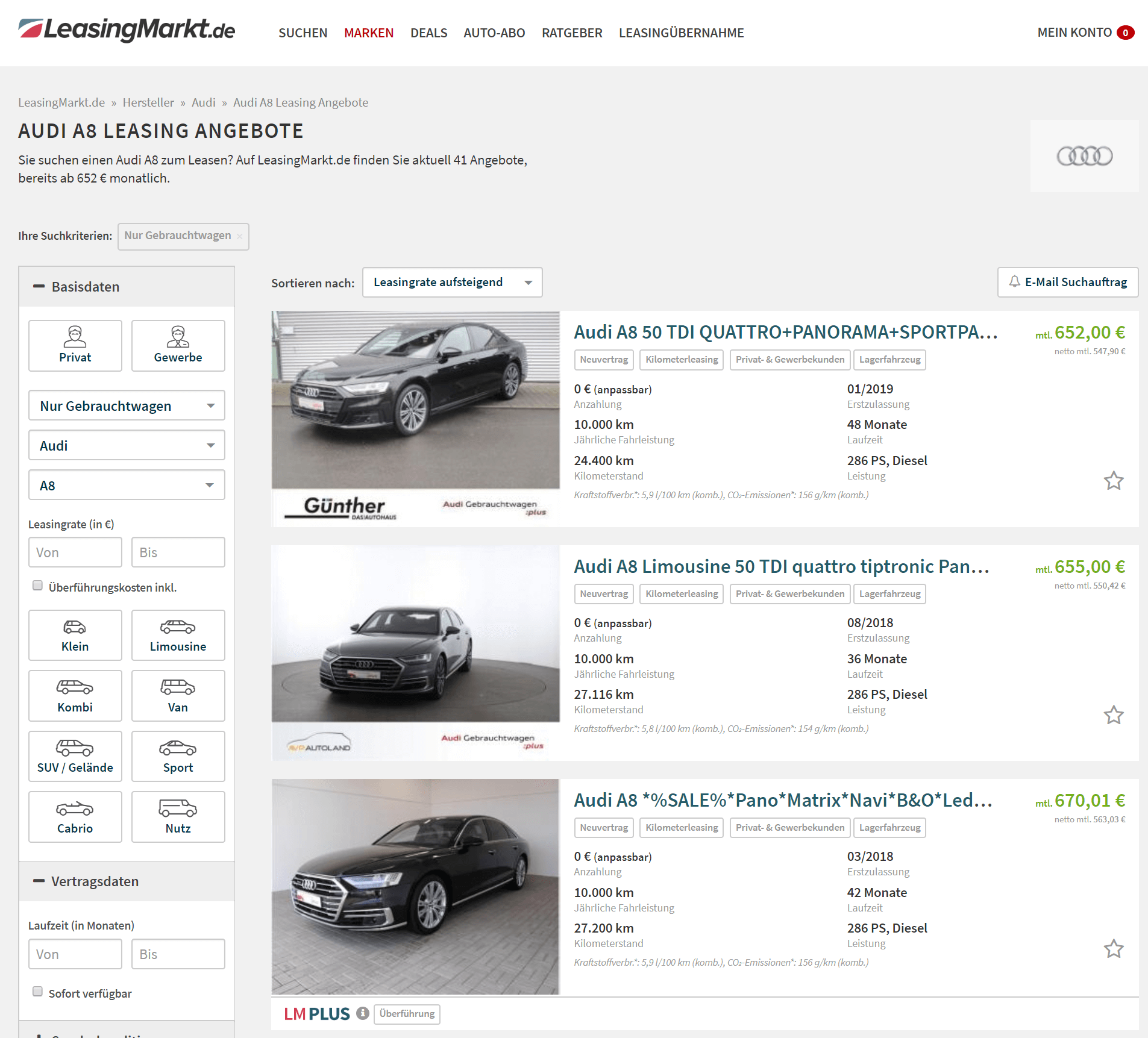1148x1038 pixels.
Task: Choose the Limousine body type
Action: [178, 635]
